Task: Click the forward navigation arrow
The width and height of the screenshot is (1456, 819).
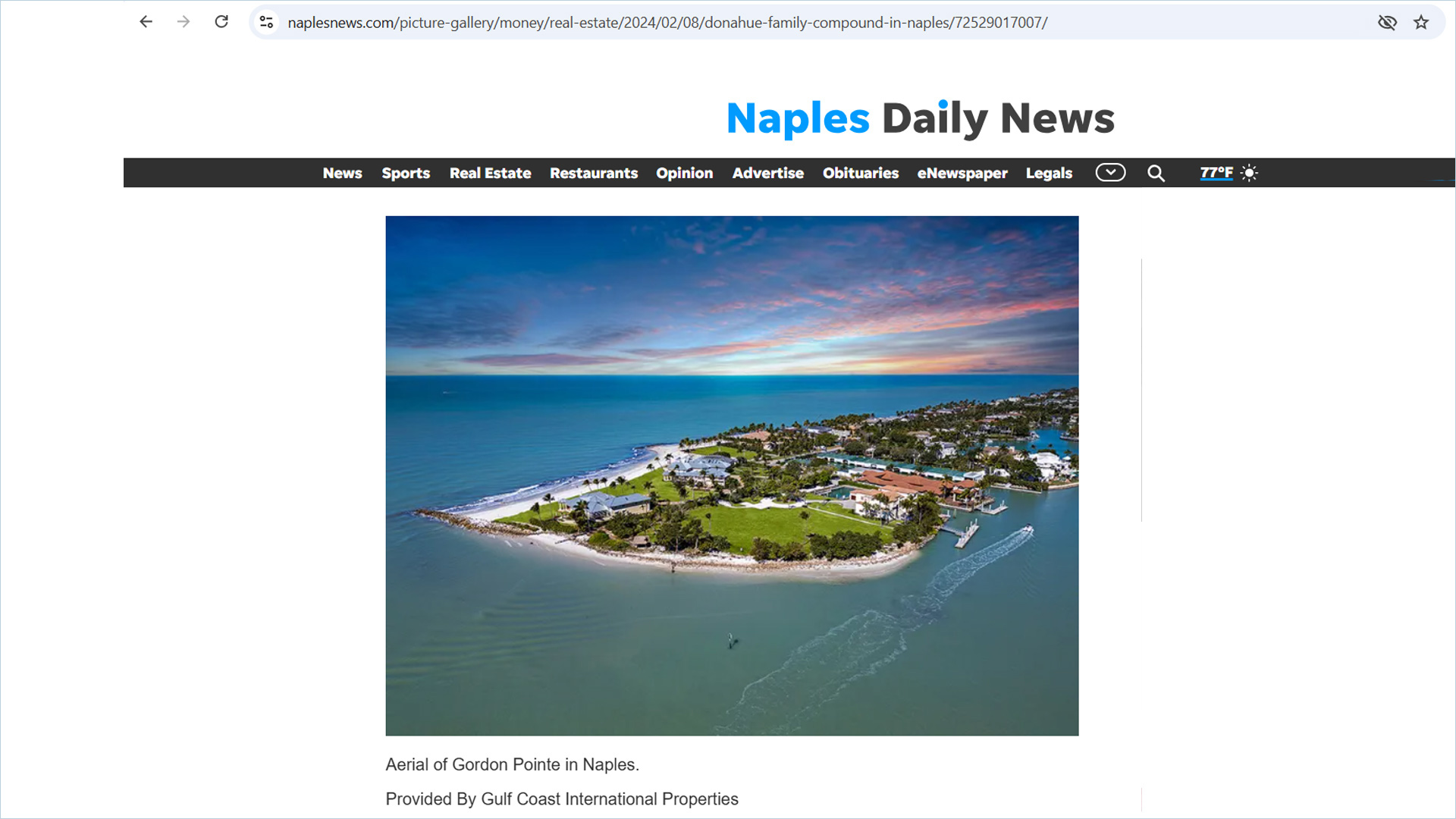Action: point(183,21)
